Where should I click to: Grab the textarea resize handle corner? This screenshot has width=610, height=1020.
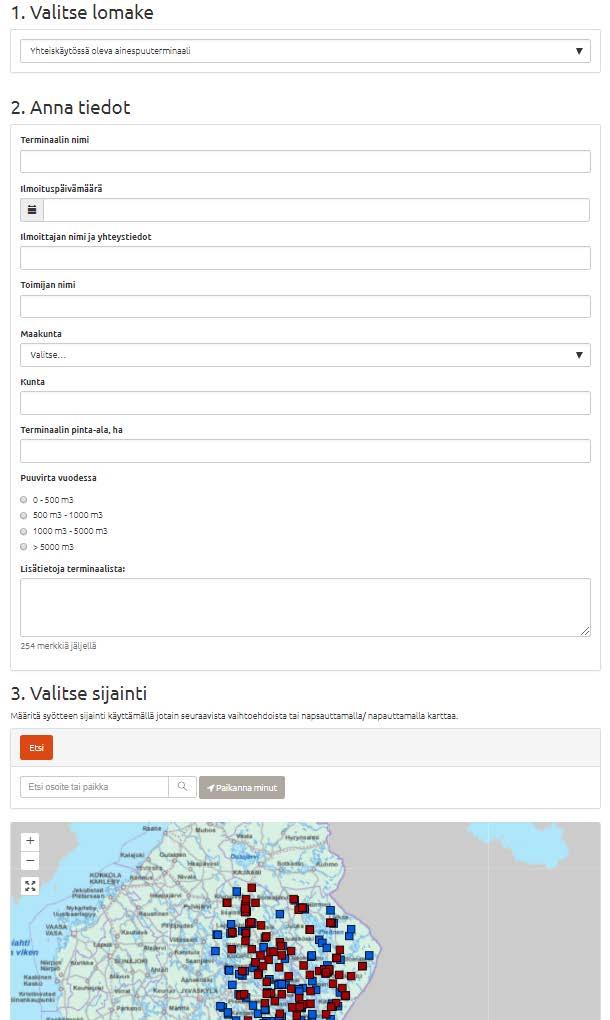coord(585,631)
